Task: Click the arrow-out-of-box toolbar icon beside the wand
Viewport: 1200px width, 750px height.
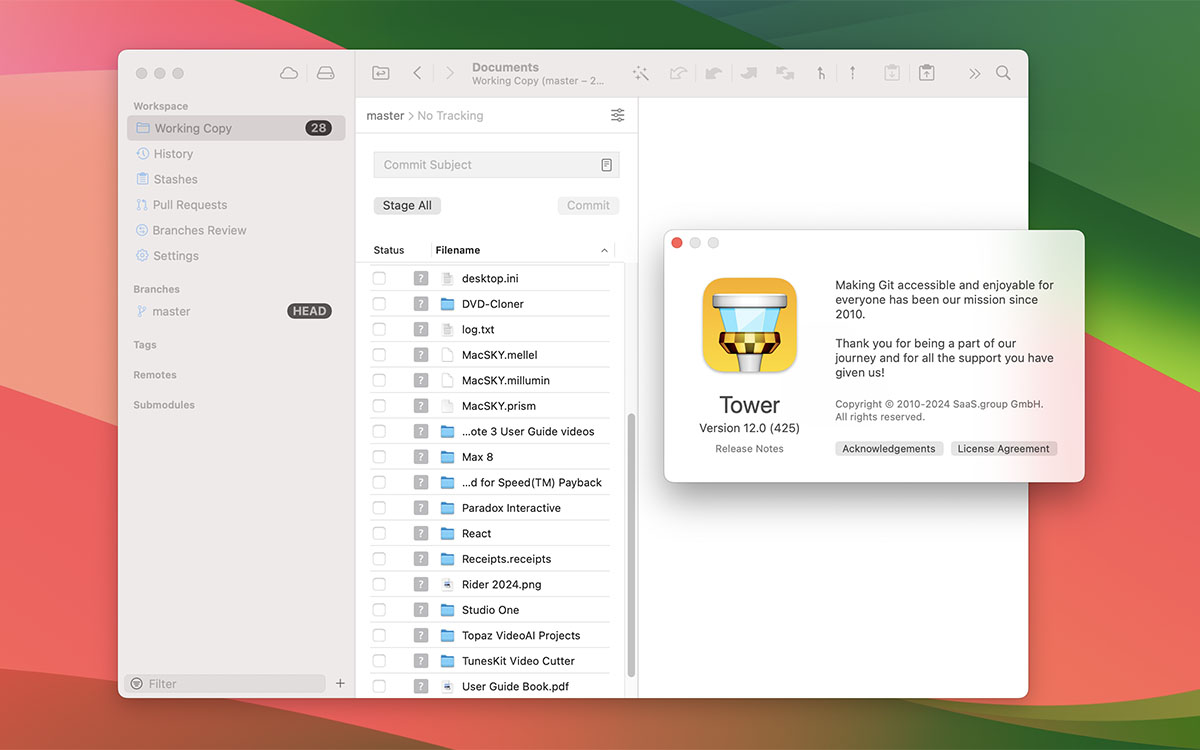Action: click(678, 73)
